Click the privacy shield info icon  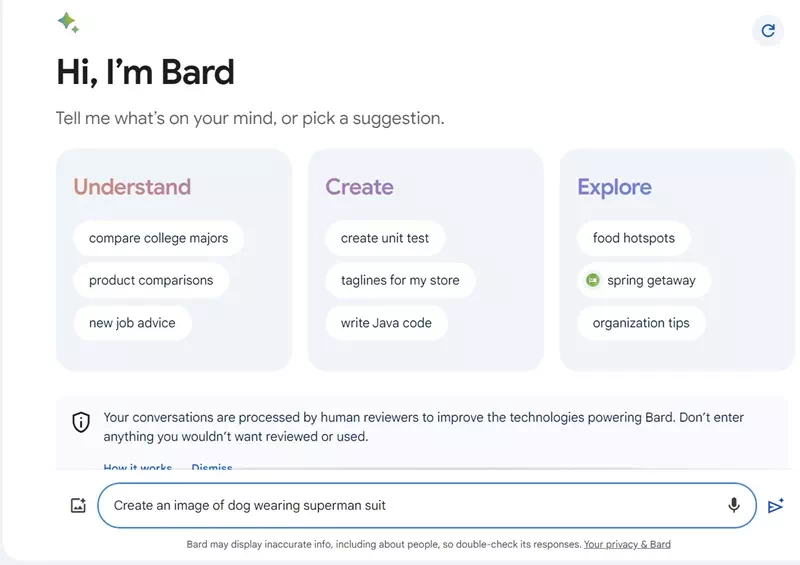(x=81, y=422)
